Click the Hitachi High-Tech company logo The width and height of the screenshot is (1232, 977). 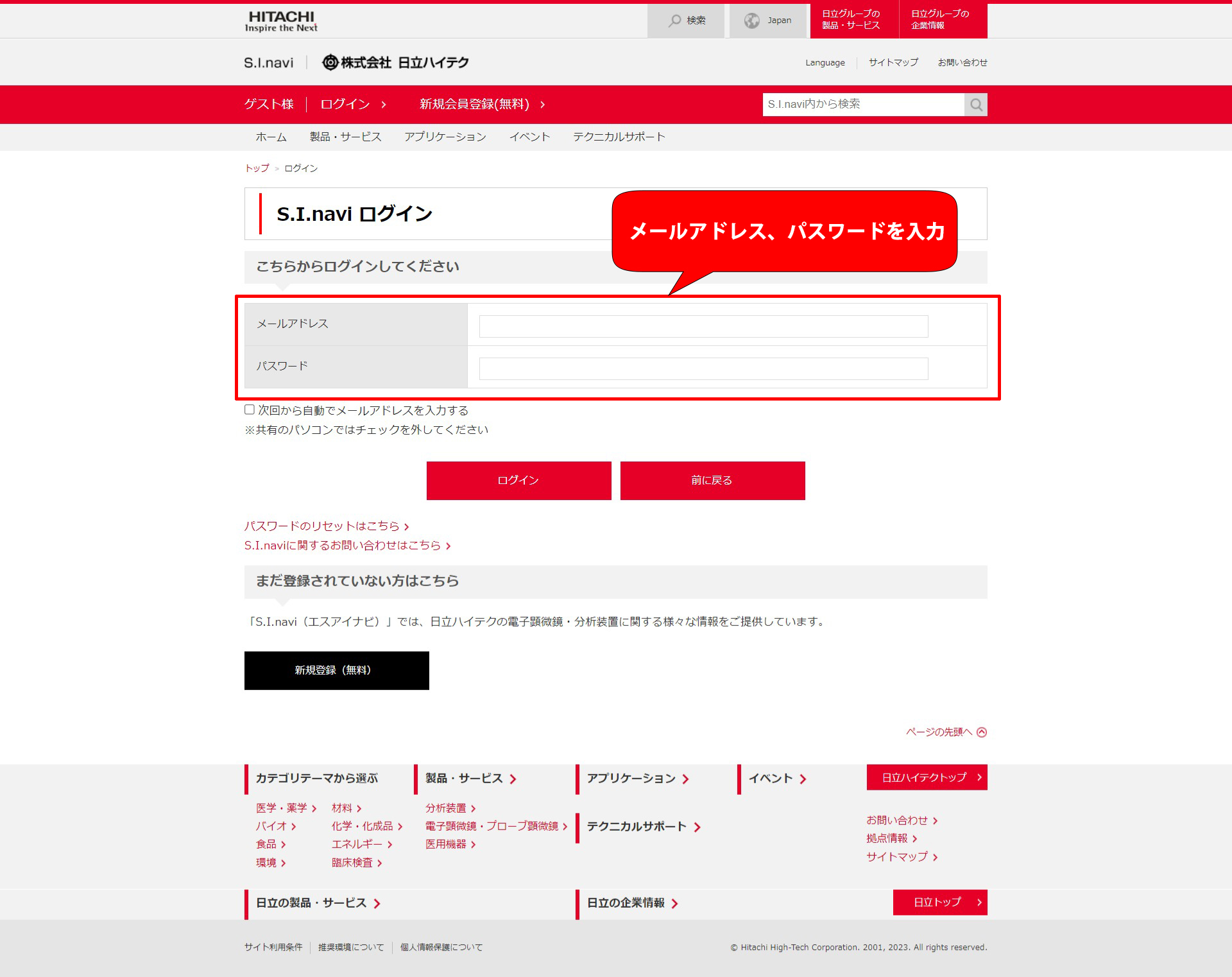(x=395, y=62)
